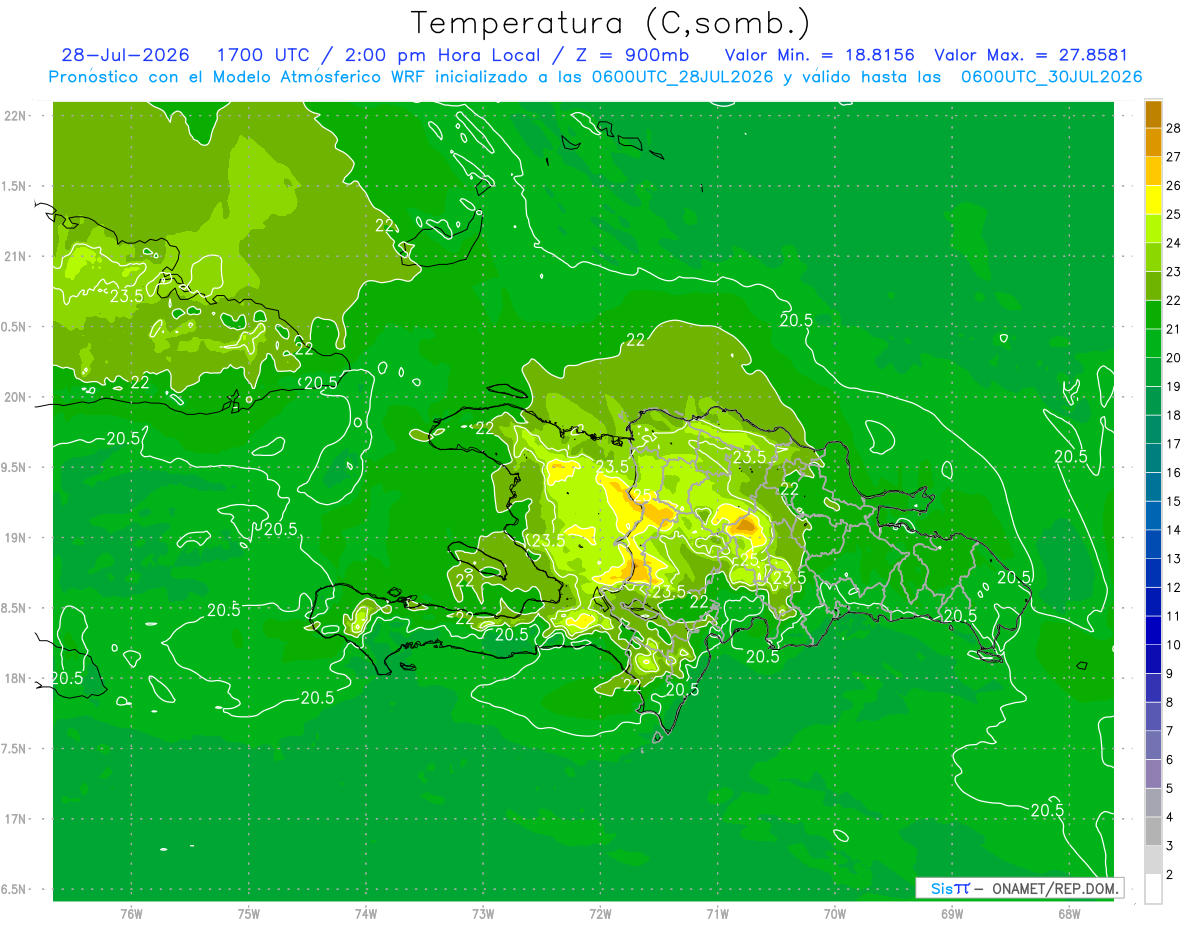Click the '19N' latitude axis label
Screen dimensions: 1200x927
[16, 538]
